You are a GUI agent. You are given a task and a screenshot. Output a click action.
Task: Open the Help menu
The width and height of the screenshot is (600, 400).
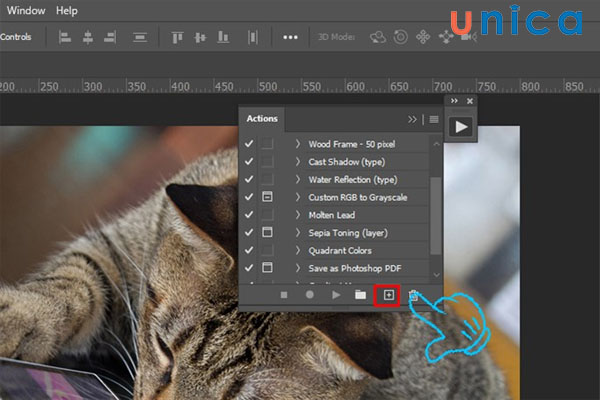(67, 10)
